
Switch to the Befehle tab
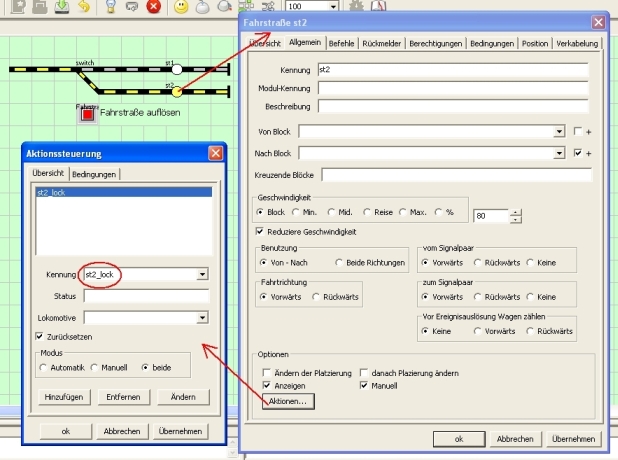[x=341, y=44]
